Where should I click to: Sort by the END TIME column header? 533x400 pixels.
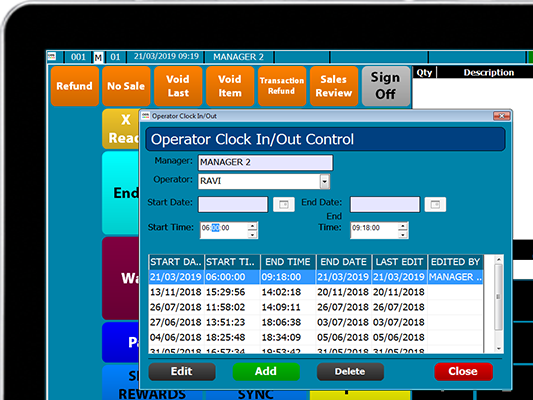click(x=288, y=262)
